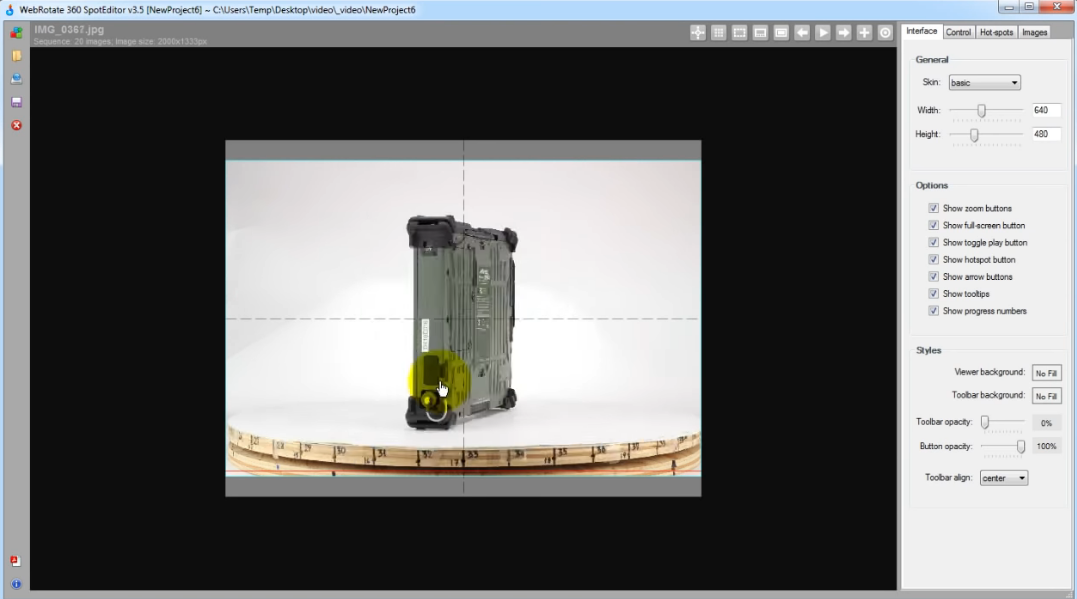Click the play arrow in the top toolbar
1077x599 pixels.
click(823, 33)
